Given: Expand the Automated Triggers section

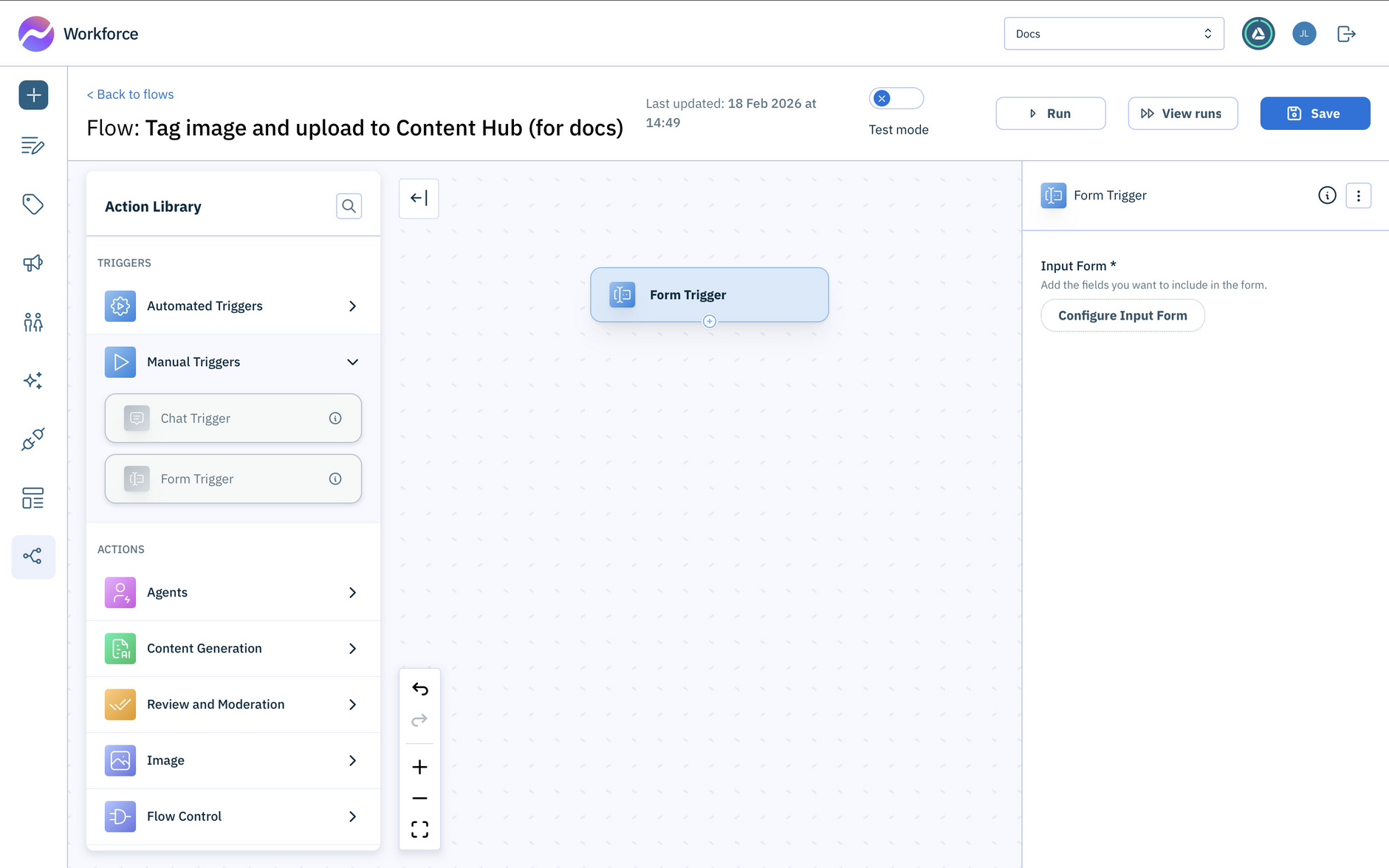Looking at the screenshot, I should pyautogui.click(x=352, y=306).
